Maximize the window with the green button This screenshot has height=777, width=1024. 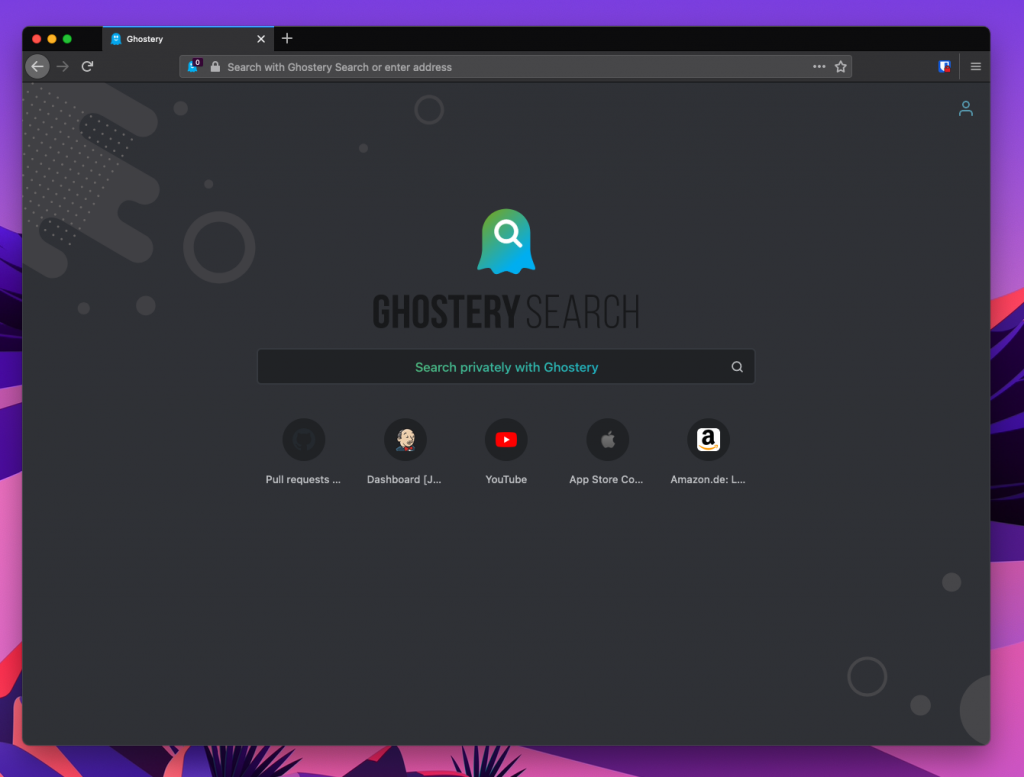[67, 39]
